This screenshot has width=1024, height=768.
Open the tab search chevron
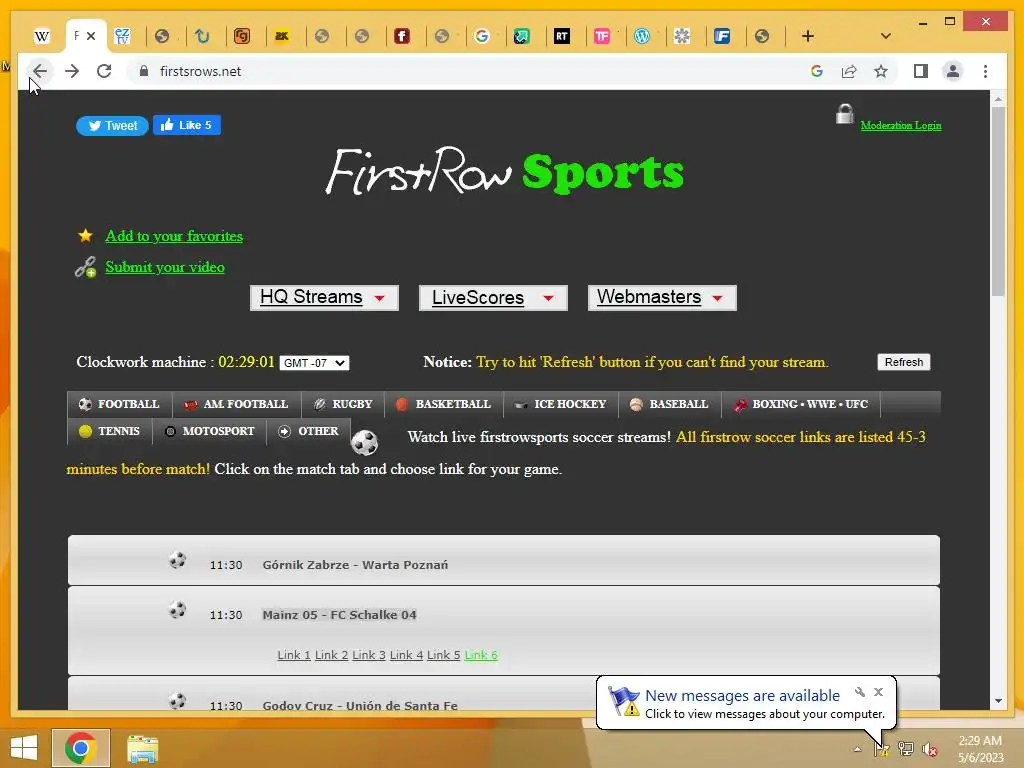click(886, 36)
